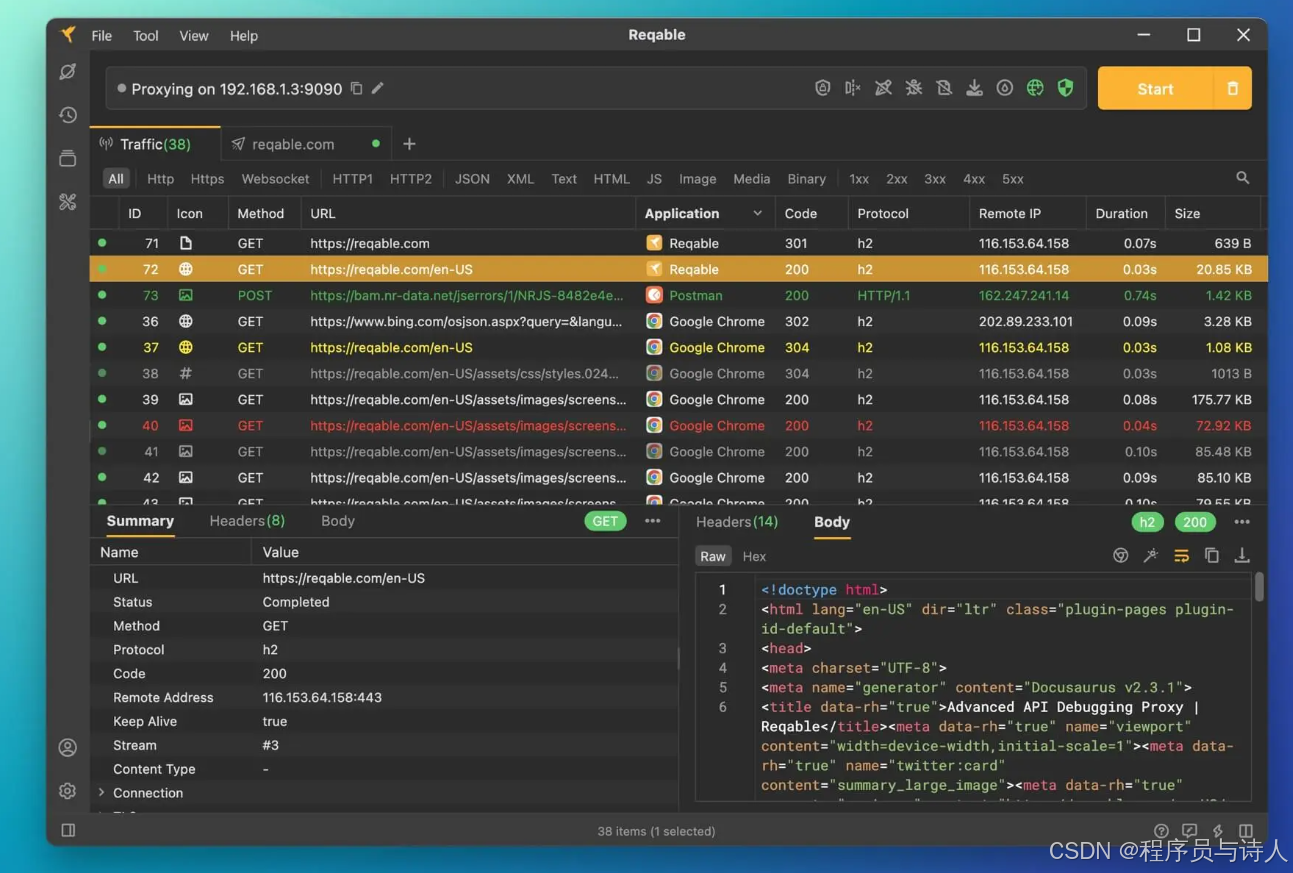
Task: Open the File menu
Action: 102,36
